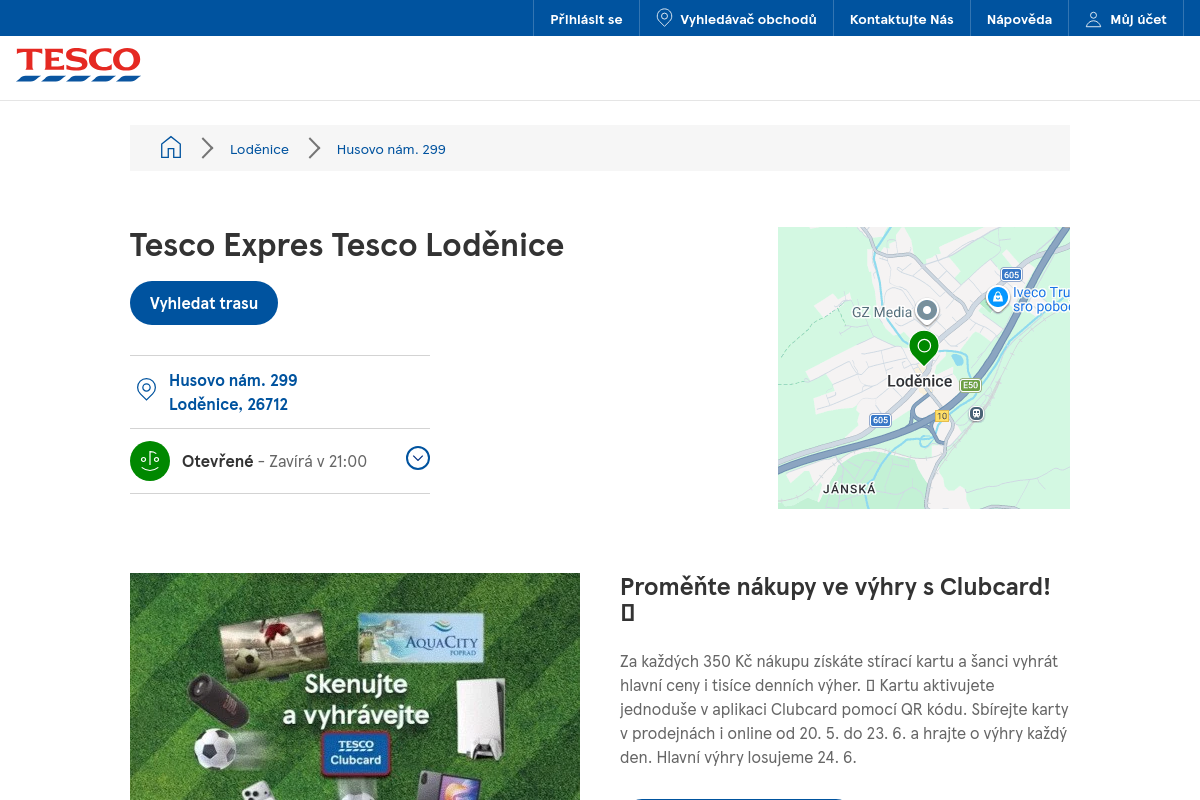This screenshot has height=800, width=1200.
Task: Open Kontaktujte Nás
Action: pyautogui.click(x=902, y=19)
